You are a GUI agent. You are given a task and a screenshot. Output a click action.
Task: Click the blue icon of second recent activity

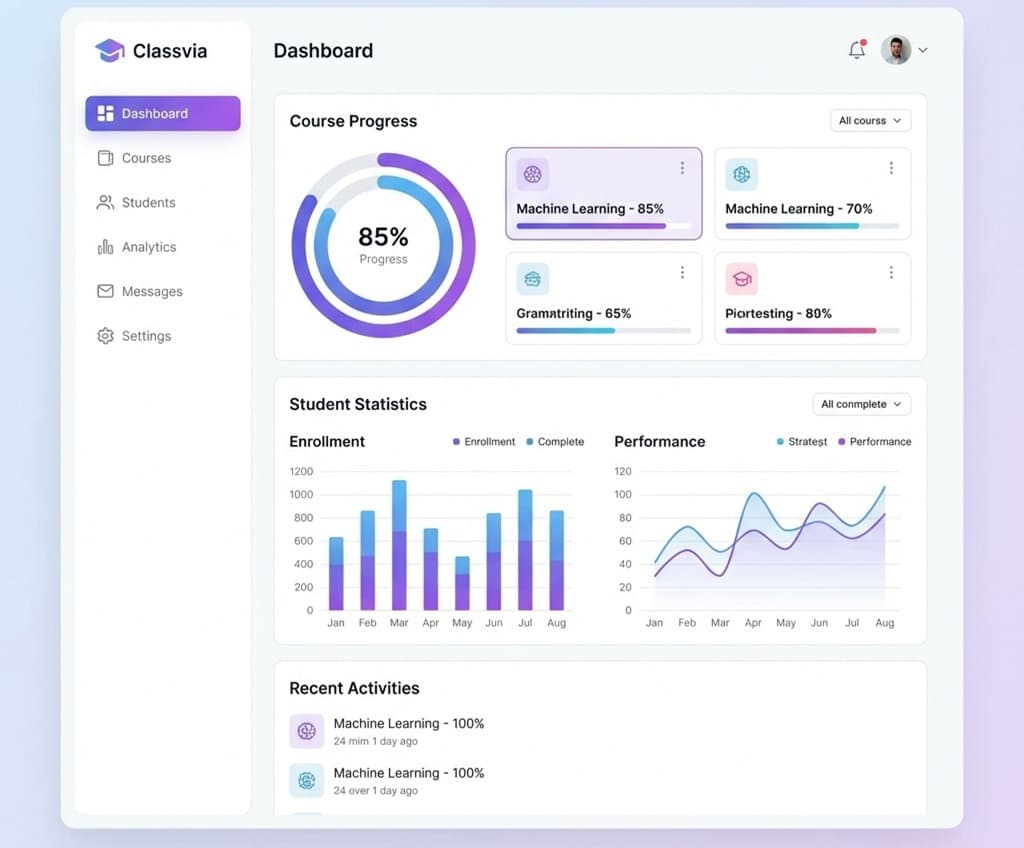point(306,781)
